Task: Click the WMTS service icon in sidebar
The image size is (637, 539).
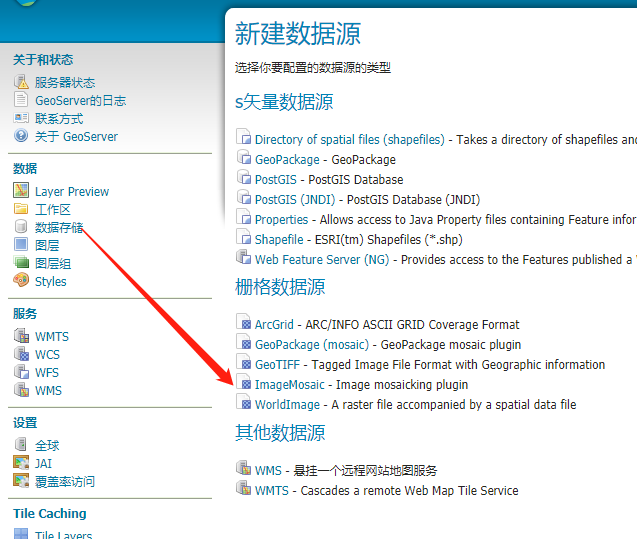Action: tap(22, 336)
